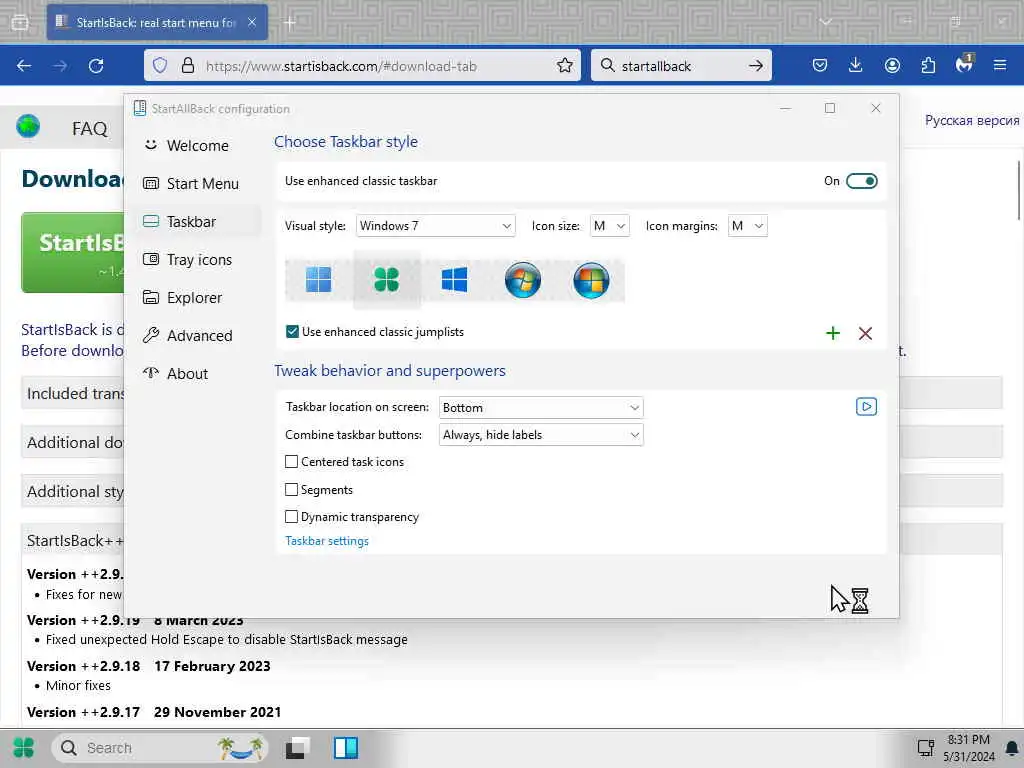The image size is (1024, 768).
Task: Click the red X remove start button icon
Action: click(x=865, y=333)
